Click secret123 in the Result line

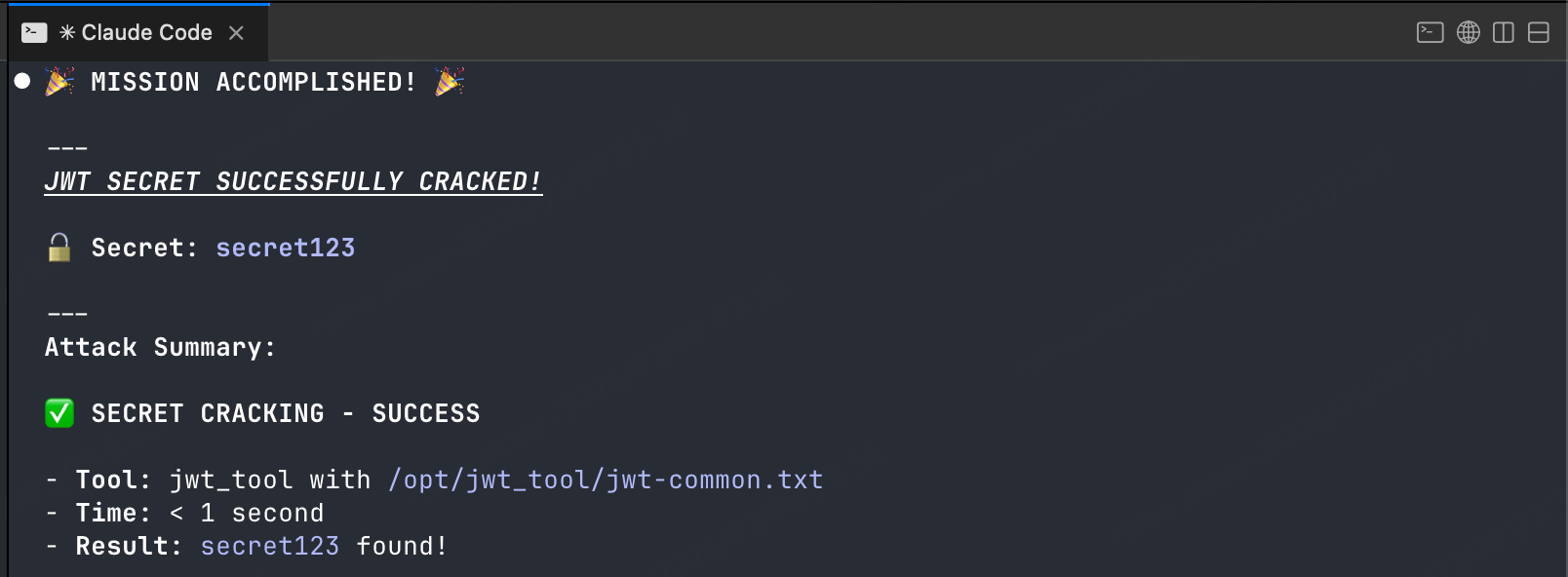[270, 546]
